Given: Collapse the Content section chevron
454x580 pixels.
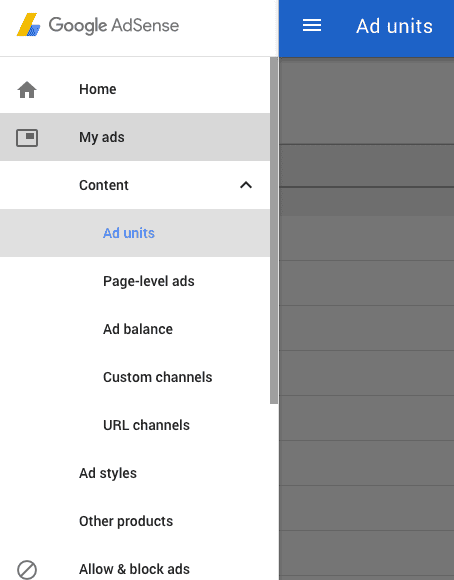Looking at the screenshot, I should pos(246,185).
